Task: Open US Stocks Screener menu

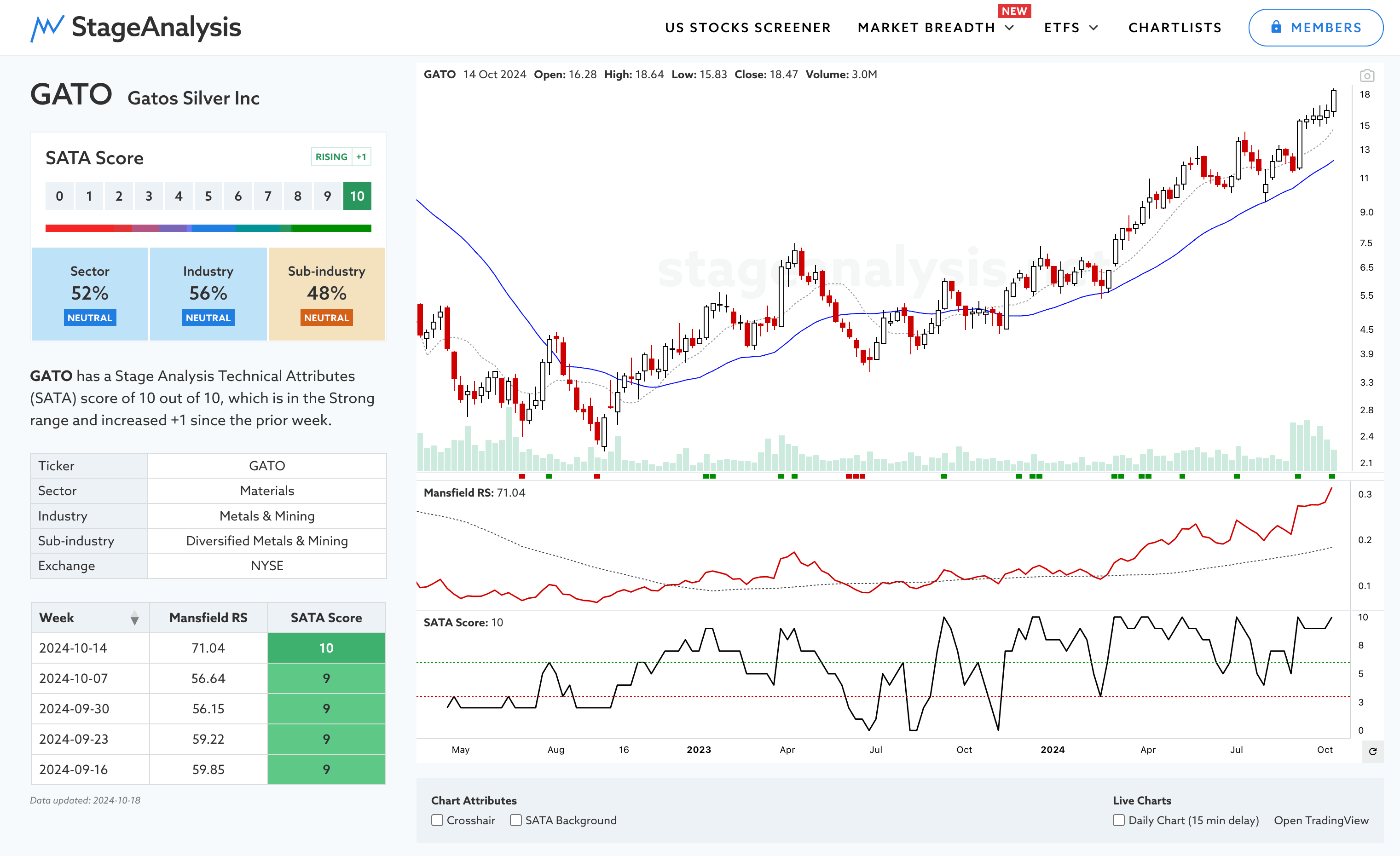Action: click(748, 27)
